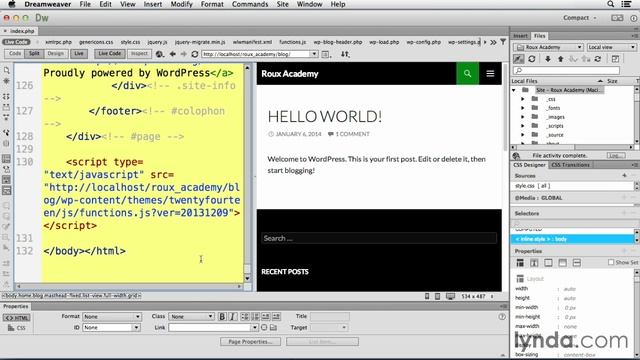Open the functions.js related file
This screenshot has height=360, width=640.
coord(293,42)
